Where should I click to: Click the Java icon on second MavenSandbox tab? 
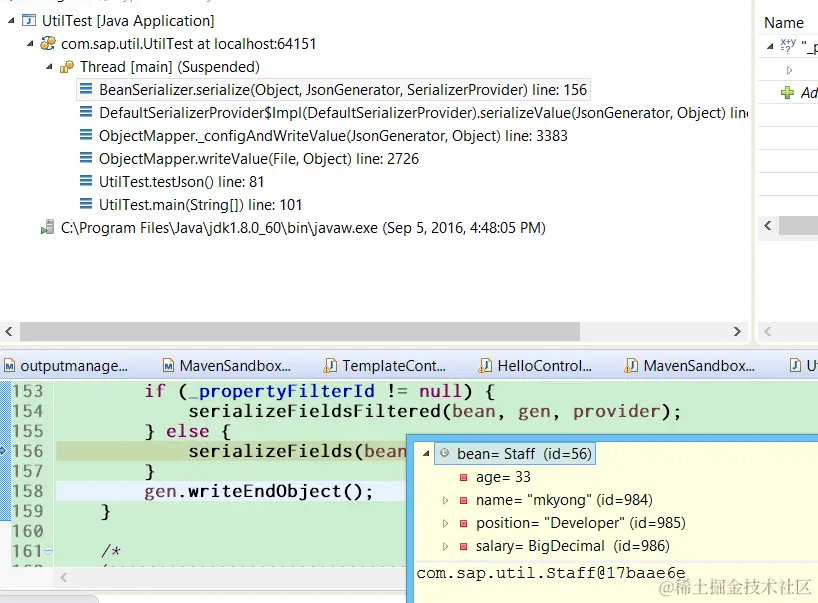point(631,366)
